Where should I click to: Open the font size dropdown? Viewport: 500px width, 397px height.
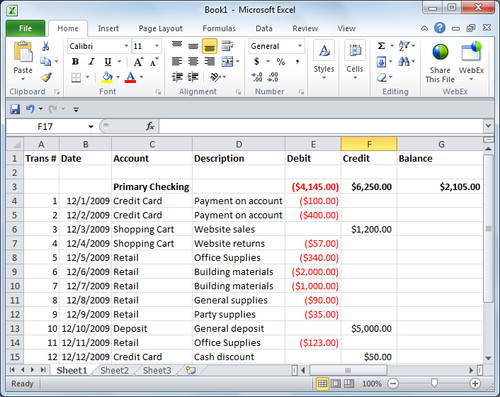pyautogui.click(x=157, y=46)
